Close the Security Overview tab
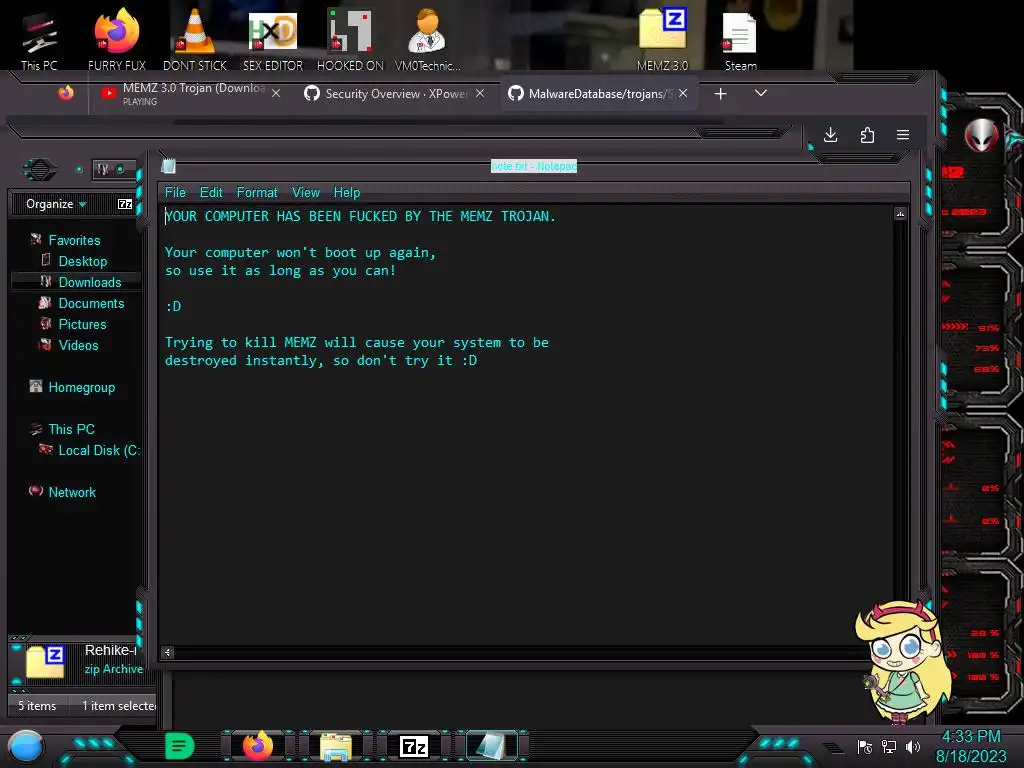Viewport: 1024px width, 768px height. point(480,93)
